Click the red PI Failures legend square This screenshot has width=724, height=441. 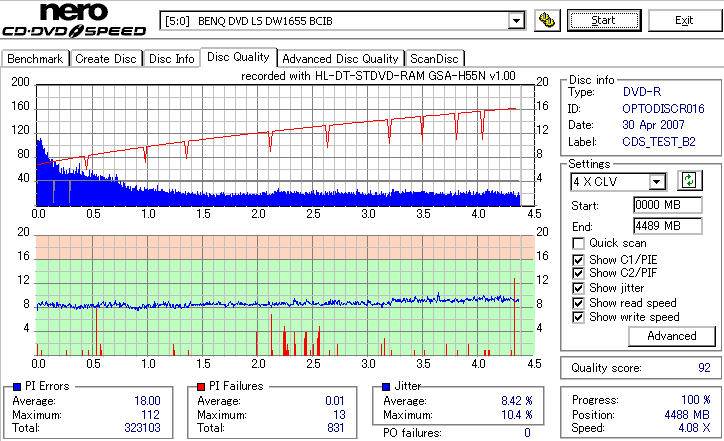tap(201, 387)
